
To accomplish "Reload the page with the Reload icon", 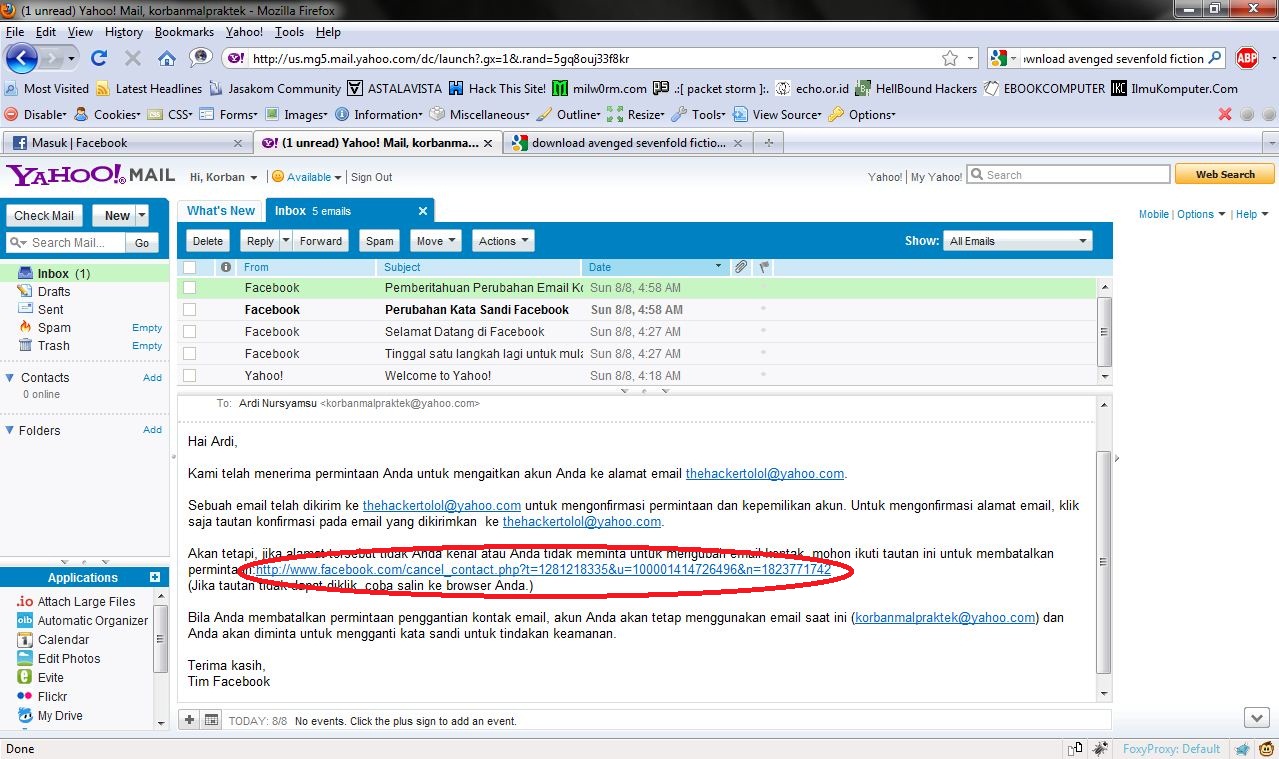I will point(99,58).
